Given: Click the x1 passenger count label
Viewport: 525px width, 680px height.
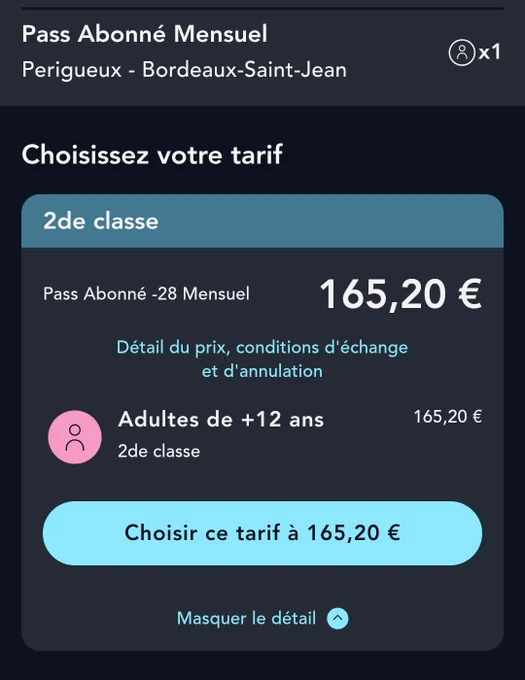Looking at the screenshot, I should [x=489, y=52].
